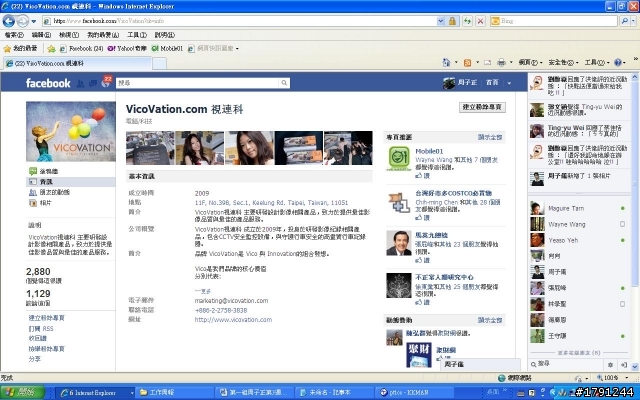The height and width of the screenshot is (400, 640).
Task: Open the Mobile01 favorites bar link
Action: click(167, 49)
